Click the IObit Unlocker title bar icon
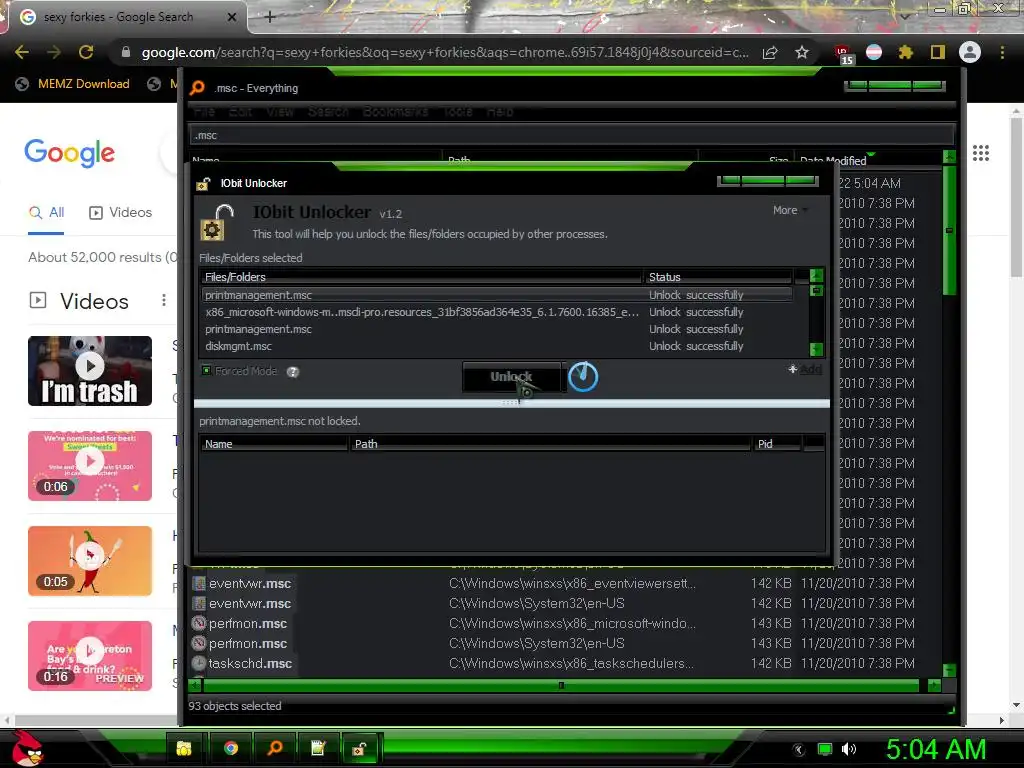 click(204, 184)
